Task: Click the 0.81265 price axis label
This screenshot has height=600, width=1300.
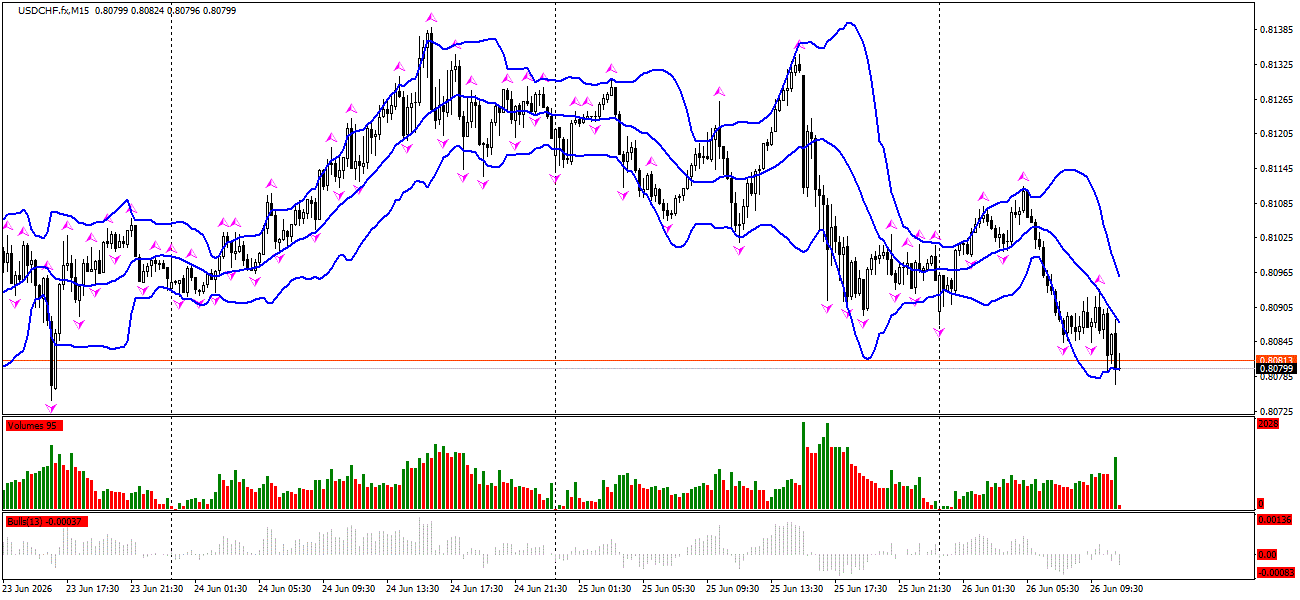Action: tap(1275, 99)
